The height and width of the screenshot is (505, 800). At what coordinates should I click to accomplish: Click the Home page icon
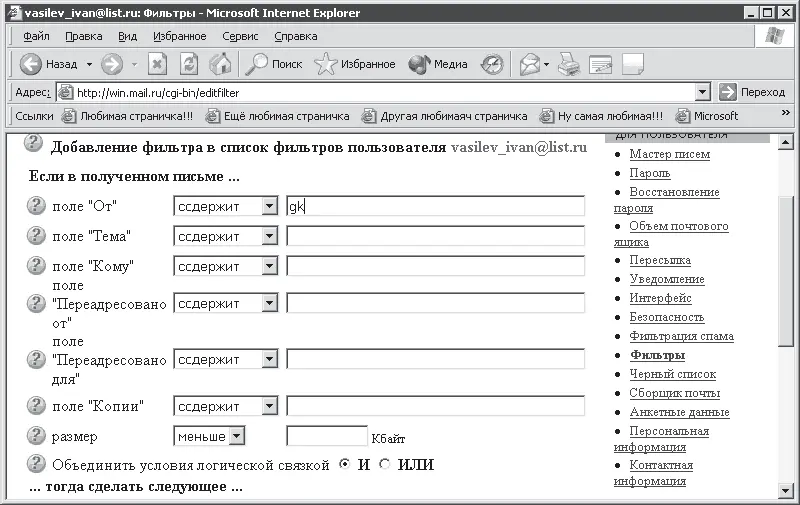coord(220,64)
